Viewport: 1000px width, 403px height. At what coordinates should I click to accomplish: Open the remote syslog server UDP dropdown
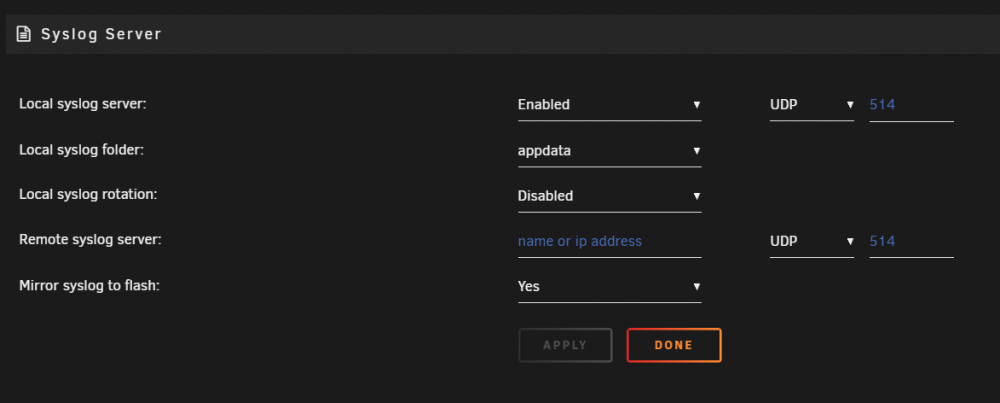812,241
